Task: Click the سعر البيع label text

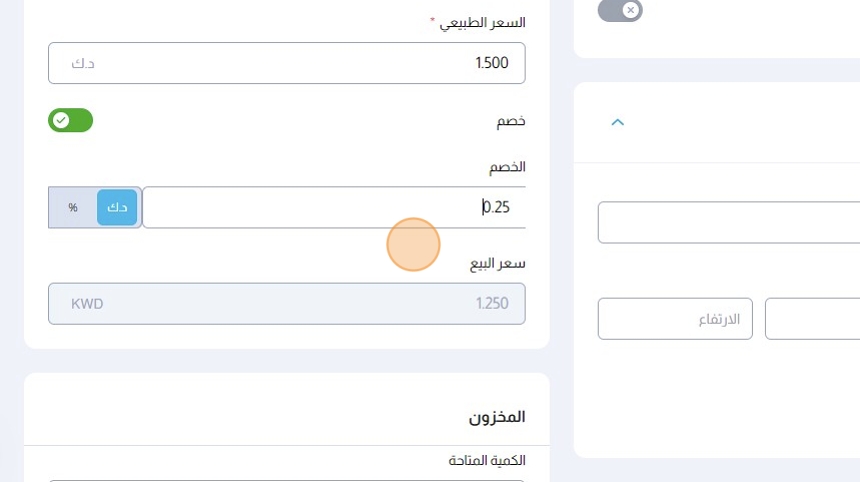Action: pos(498,263)
